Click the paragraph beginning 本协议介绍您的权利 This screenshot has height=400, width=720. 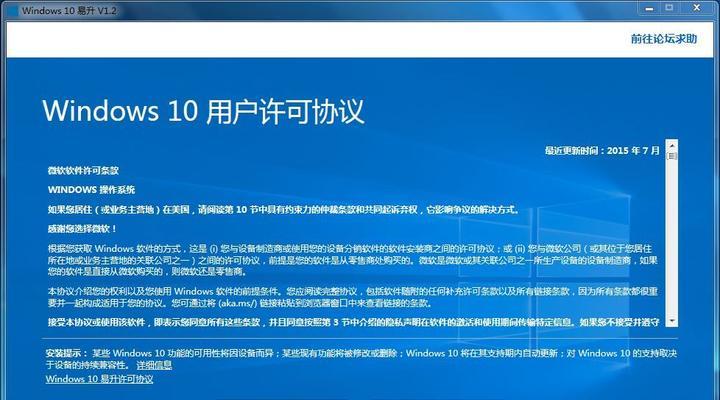click(x=353, y=297)
